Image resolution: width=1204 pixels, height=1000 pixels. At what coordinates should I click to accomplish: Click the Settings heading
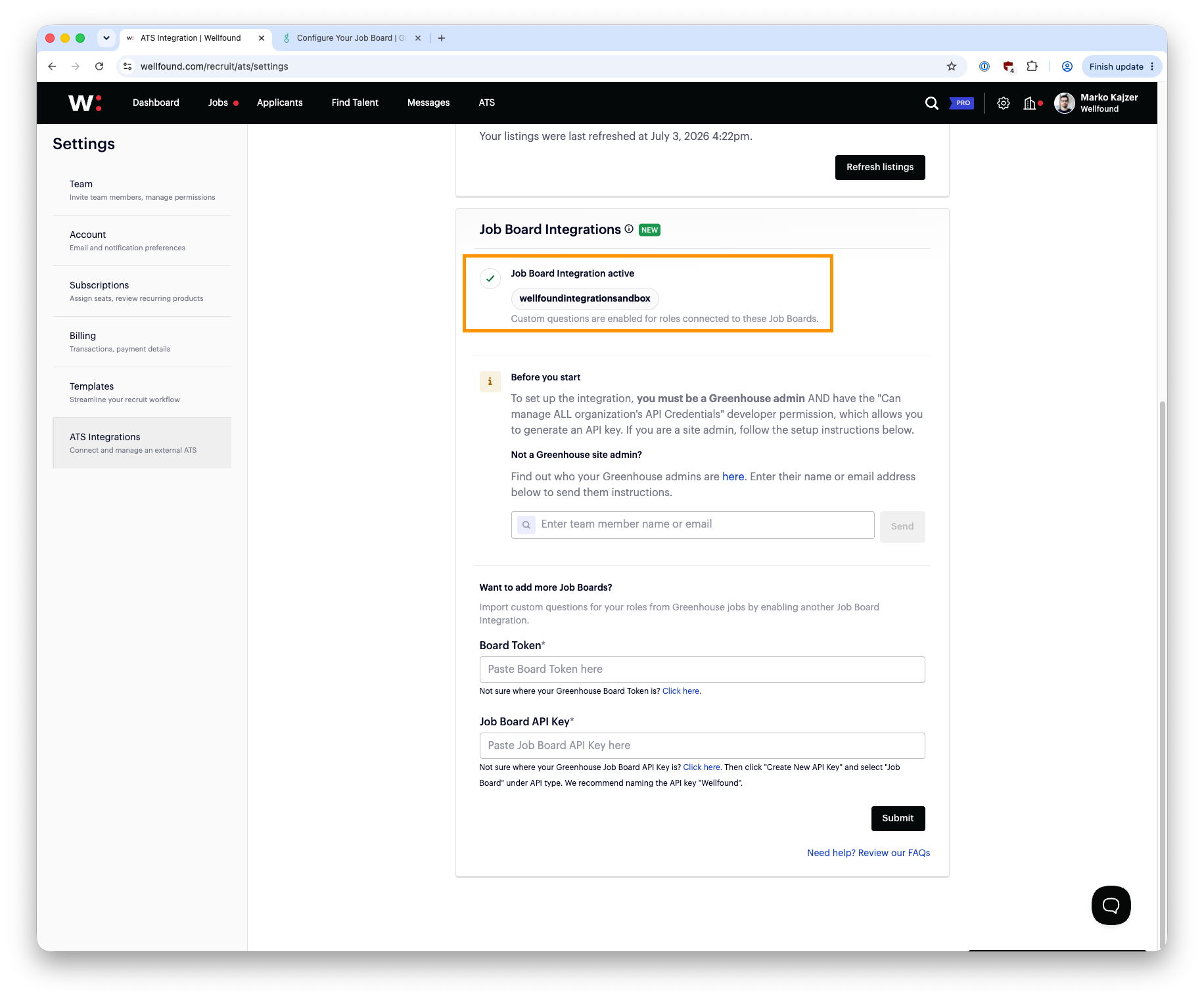[x=83, y=144]
